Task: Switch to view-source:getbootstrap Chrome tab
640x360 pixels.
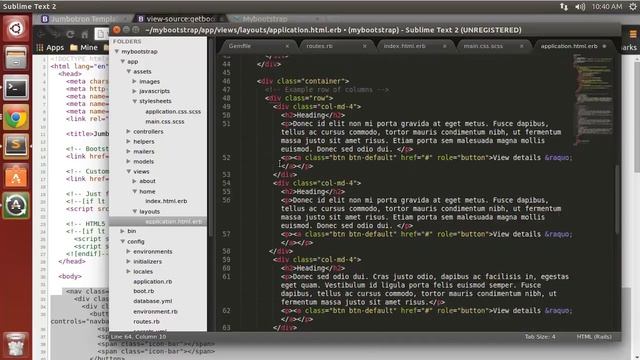Action: [x=180, y=19]
